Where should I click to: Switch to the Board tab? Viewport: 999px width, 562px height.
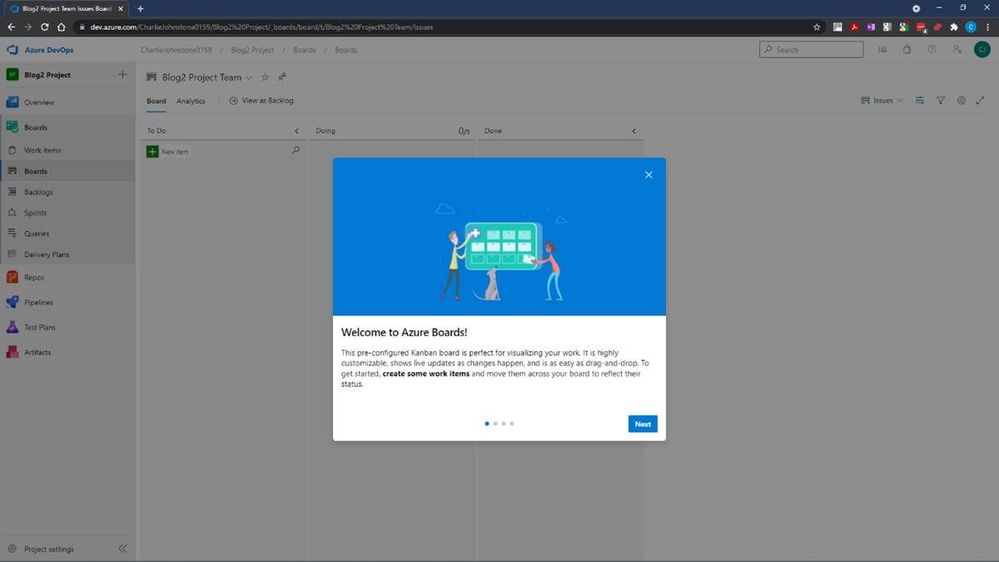156,101
